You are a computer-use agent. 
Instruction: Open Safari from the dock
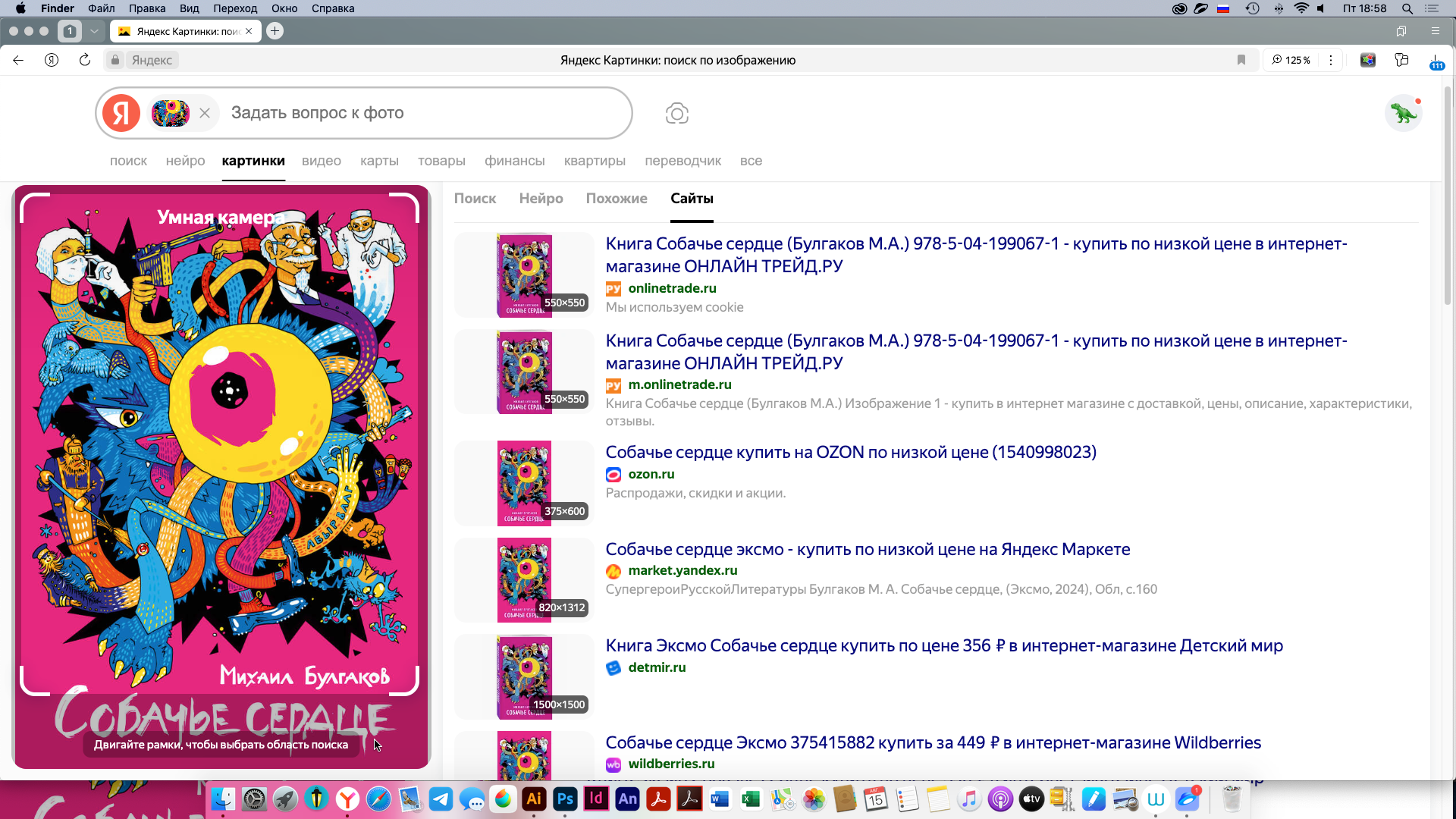coord(378,799)
